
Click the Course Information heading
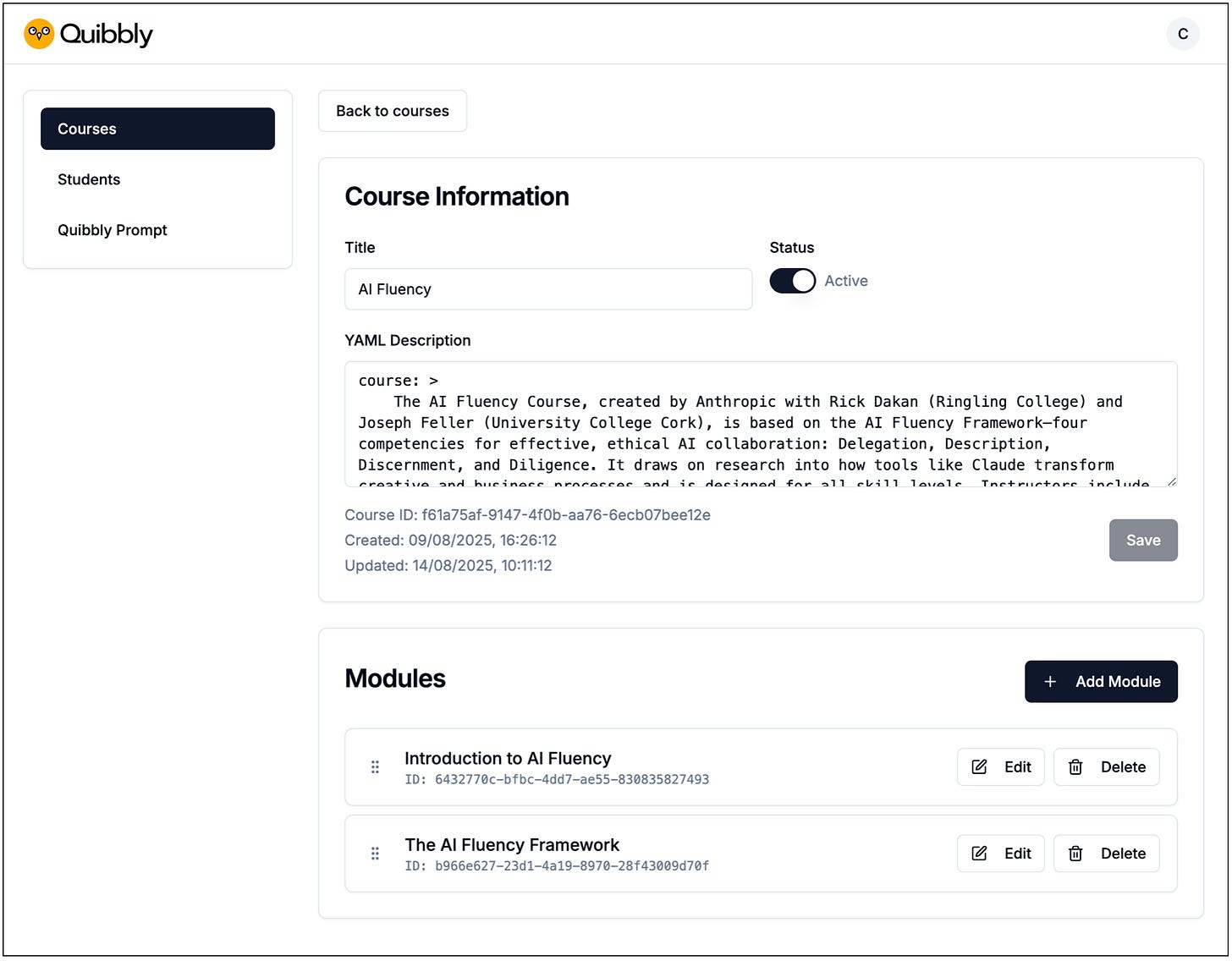point(457,196)
